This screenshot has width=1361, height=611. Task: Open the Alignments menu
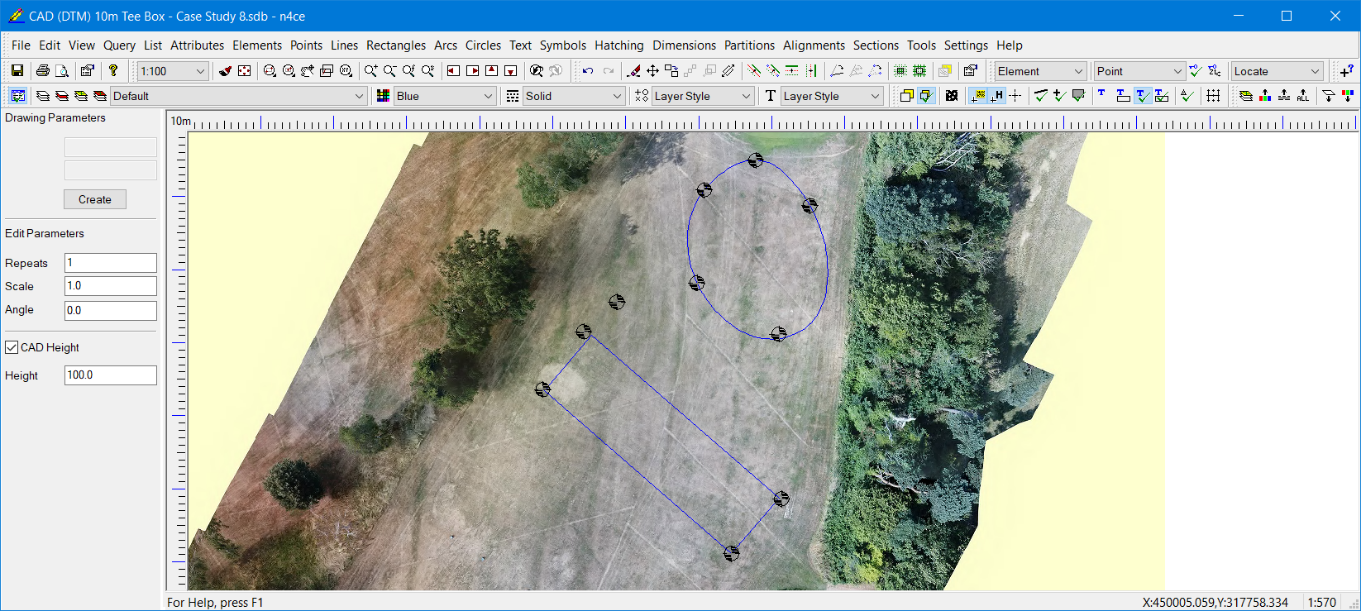tap(814, 45)
